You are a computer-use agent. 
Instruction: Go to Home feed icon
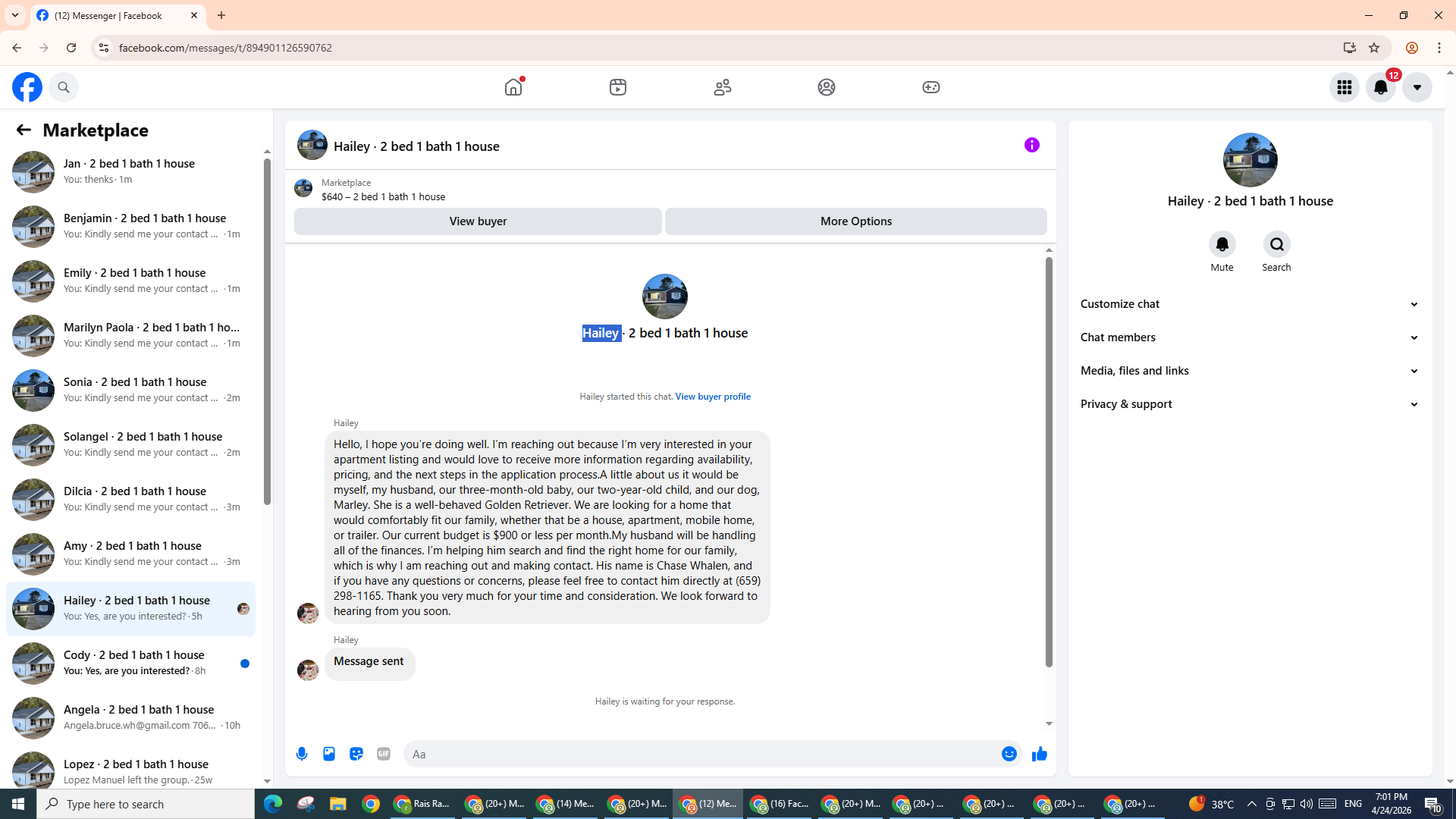click(x=513, y=86)
